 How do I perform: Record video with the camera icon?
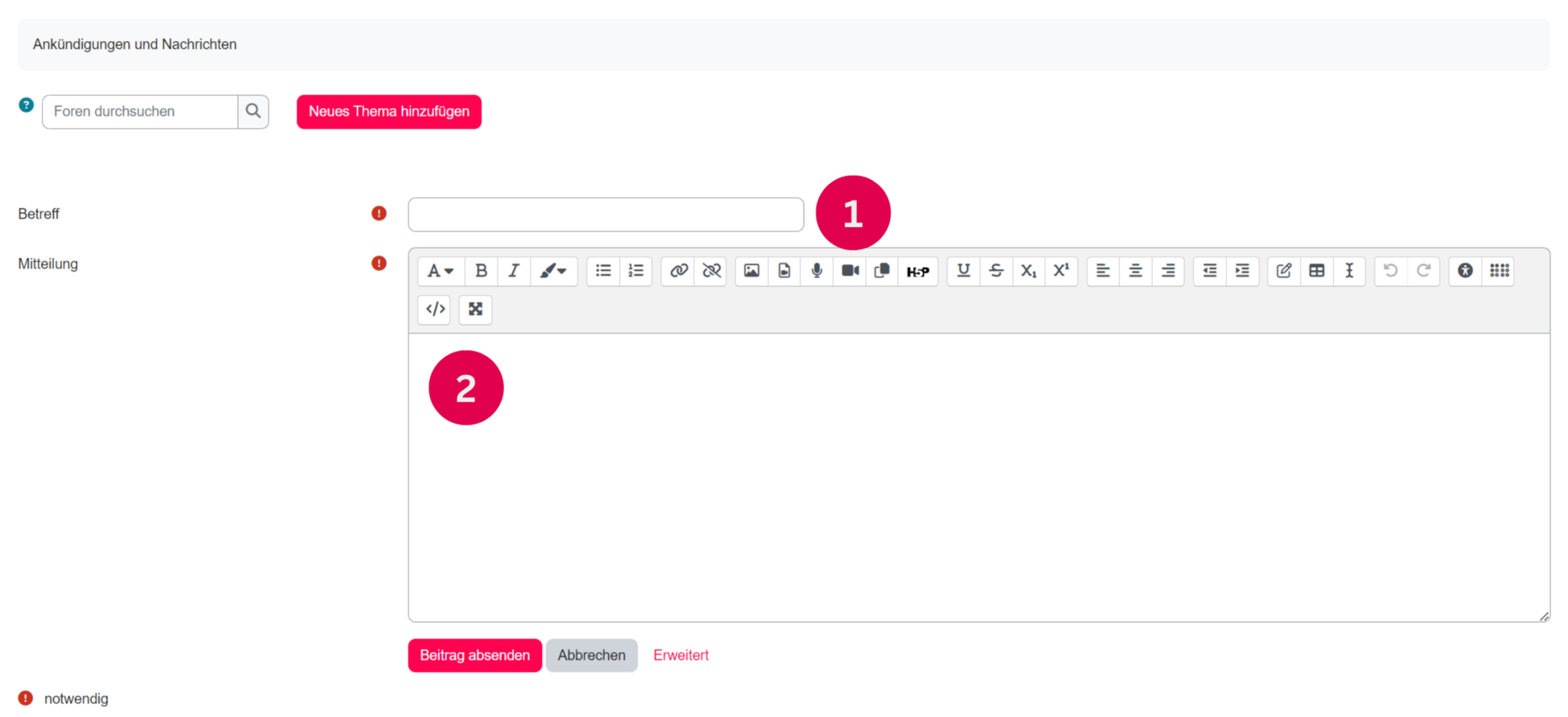849,271
